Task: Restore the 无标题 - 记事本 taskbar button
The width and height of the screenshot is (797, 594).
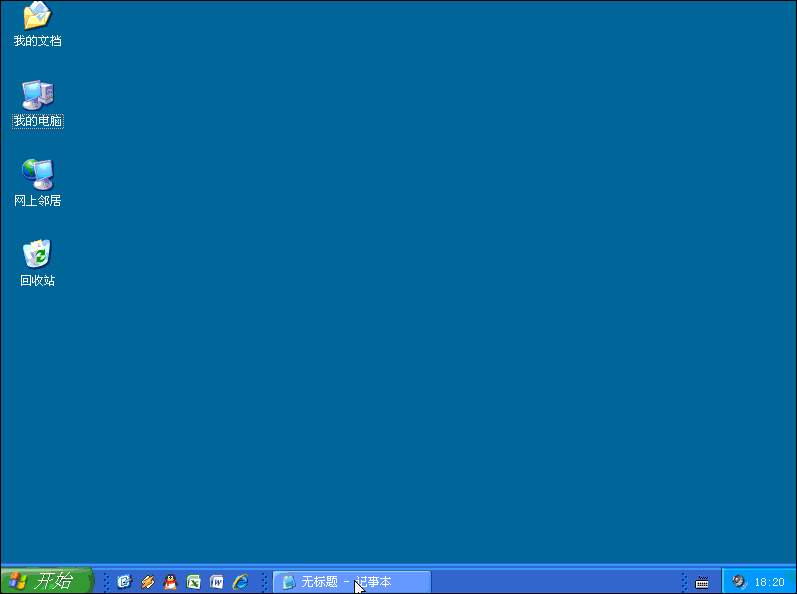Action: click(x=352, y=582)
